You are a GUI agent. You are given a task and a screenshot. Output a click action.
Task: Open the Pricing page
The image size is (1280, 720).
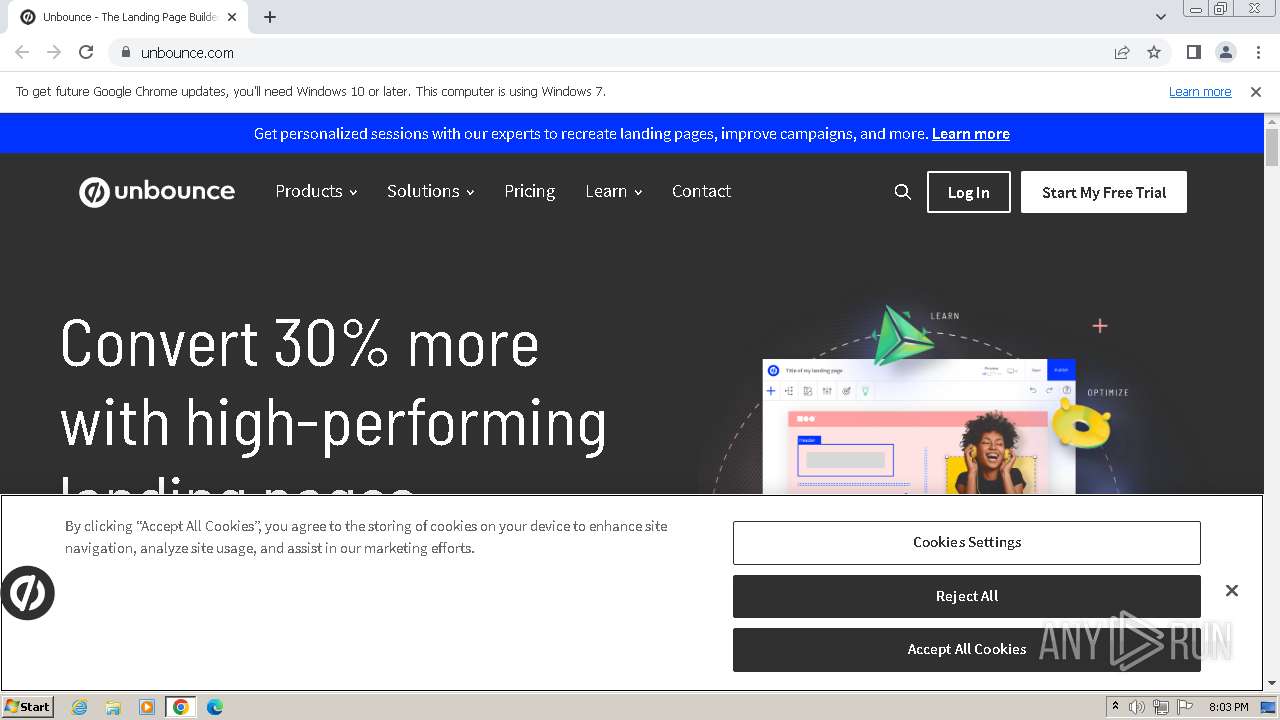pos(529,191)
